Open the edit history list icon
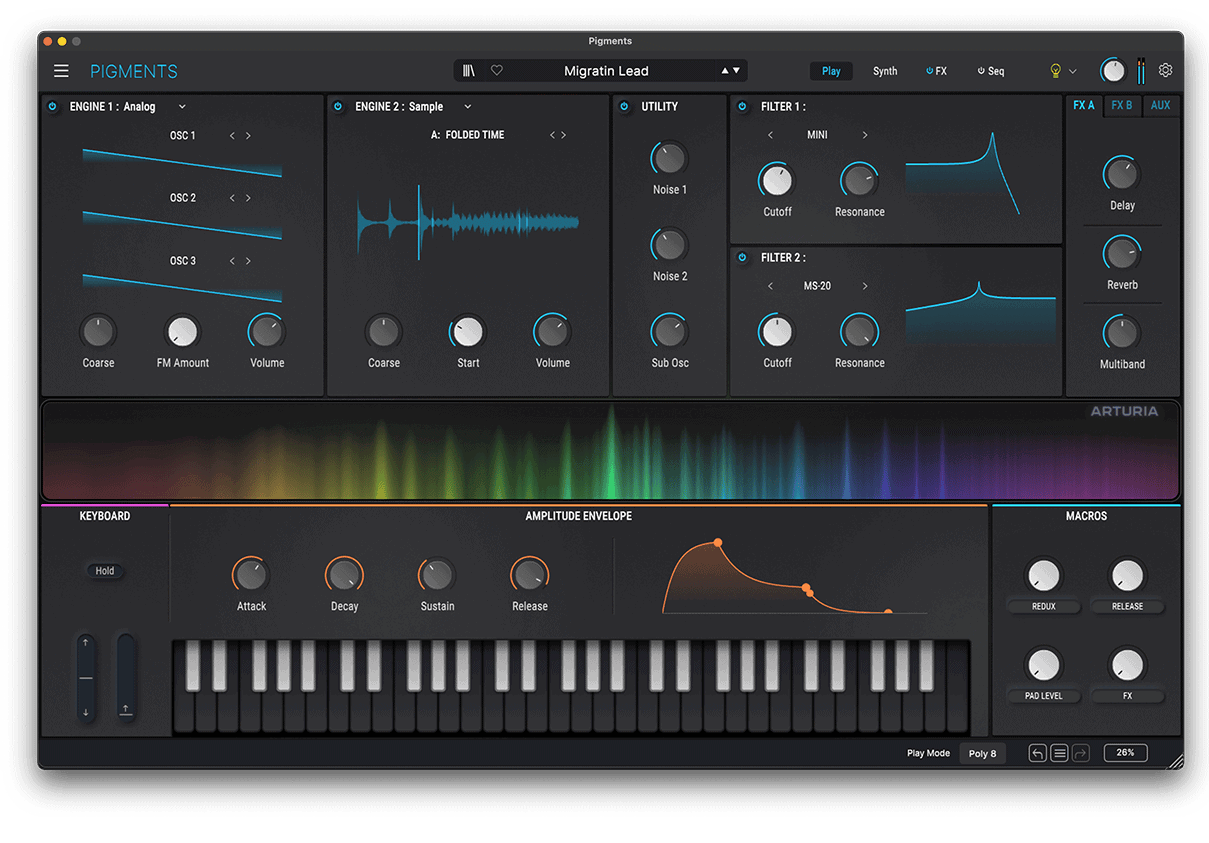Image resolution: width=1209 pixels, height=843 pixels. coord(1059,753)
